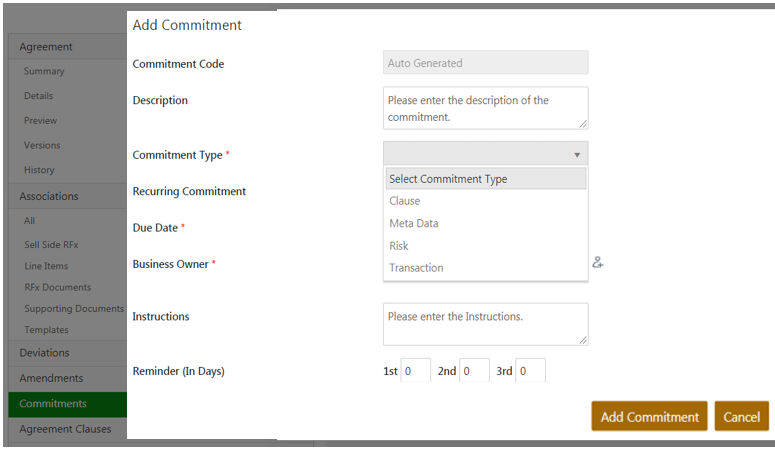
Task: Click the Description text area
Action: tap(485, 108)
